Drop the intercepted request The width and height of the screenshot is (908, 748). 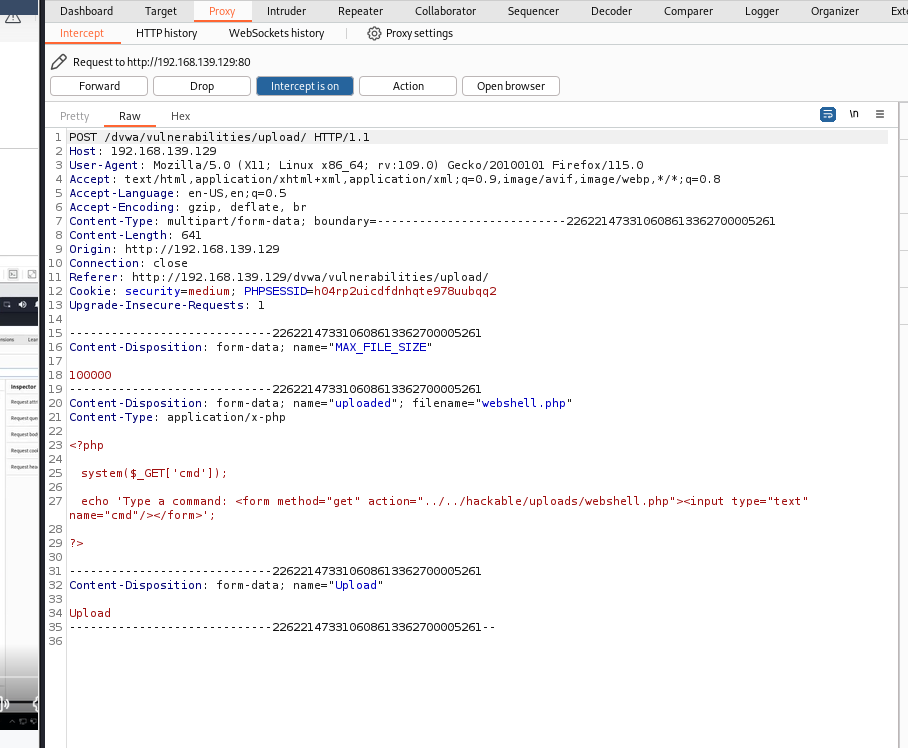click(x=202, y=86)
